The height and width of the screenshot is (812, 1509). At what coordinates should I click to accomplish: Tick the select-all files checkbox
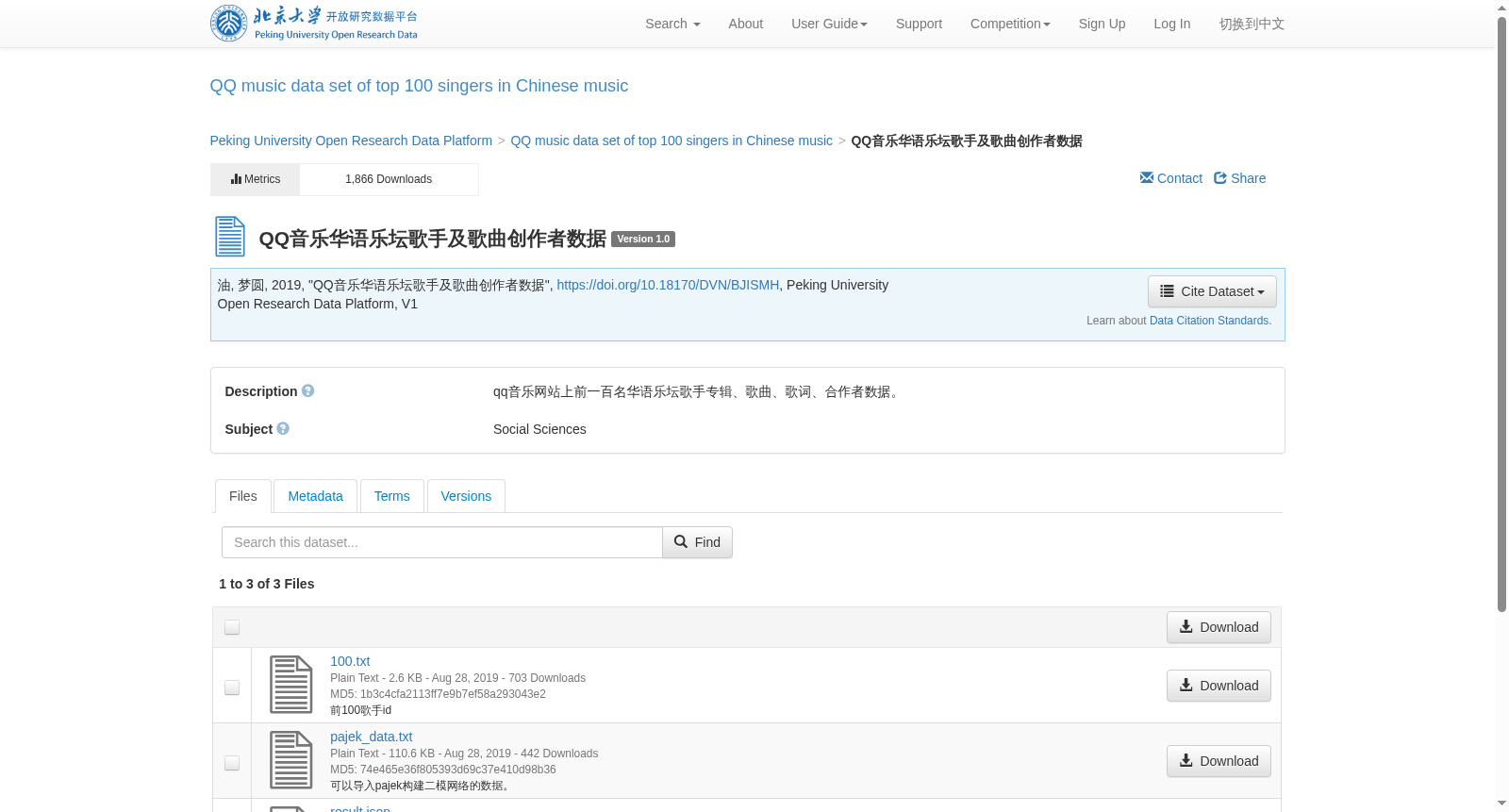pos(232,627)
